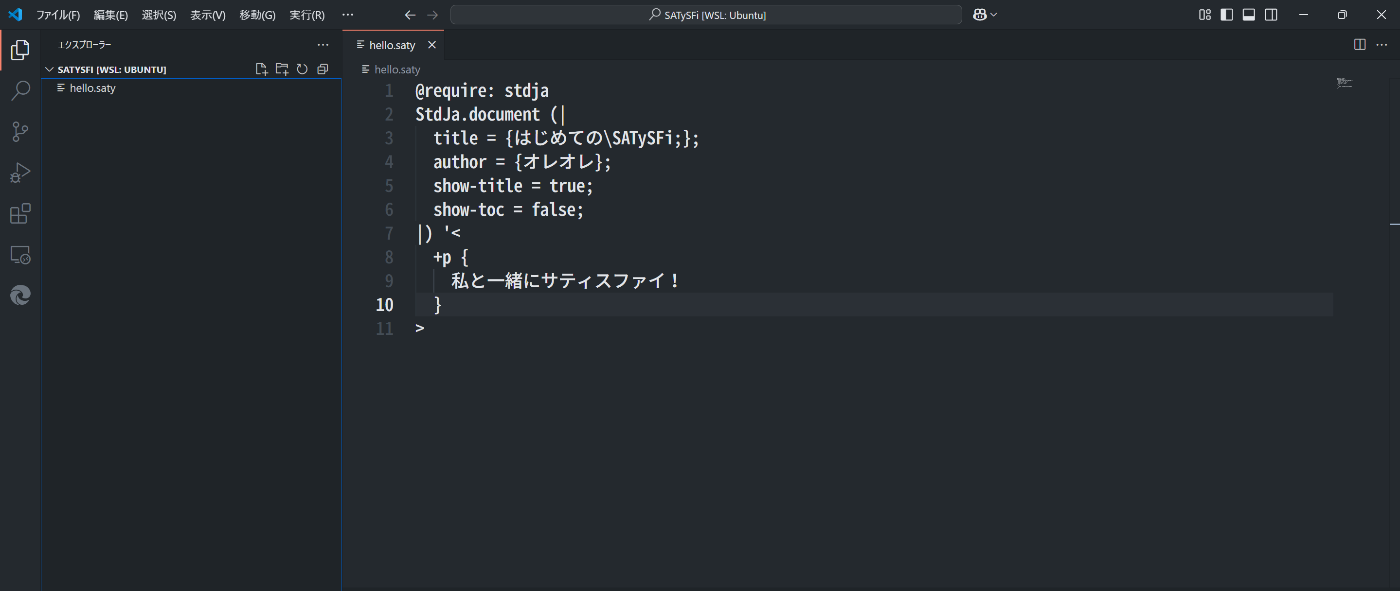Open the Copilot chat icon
This screenshot has width=1400, height=591.
coord(980,15)
